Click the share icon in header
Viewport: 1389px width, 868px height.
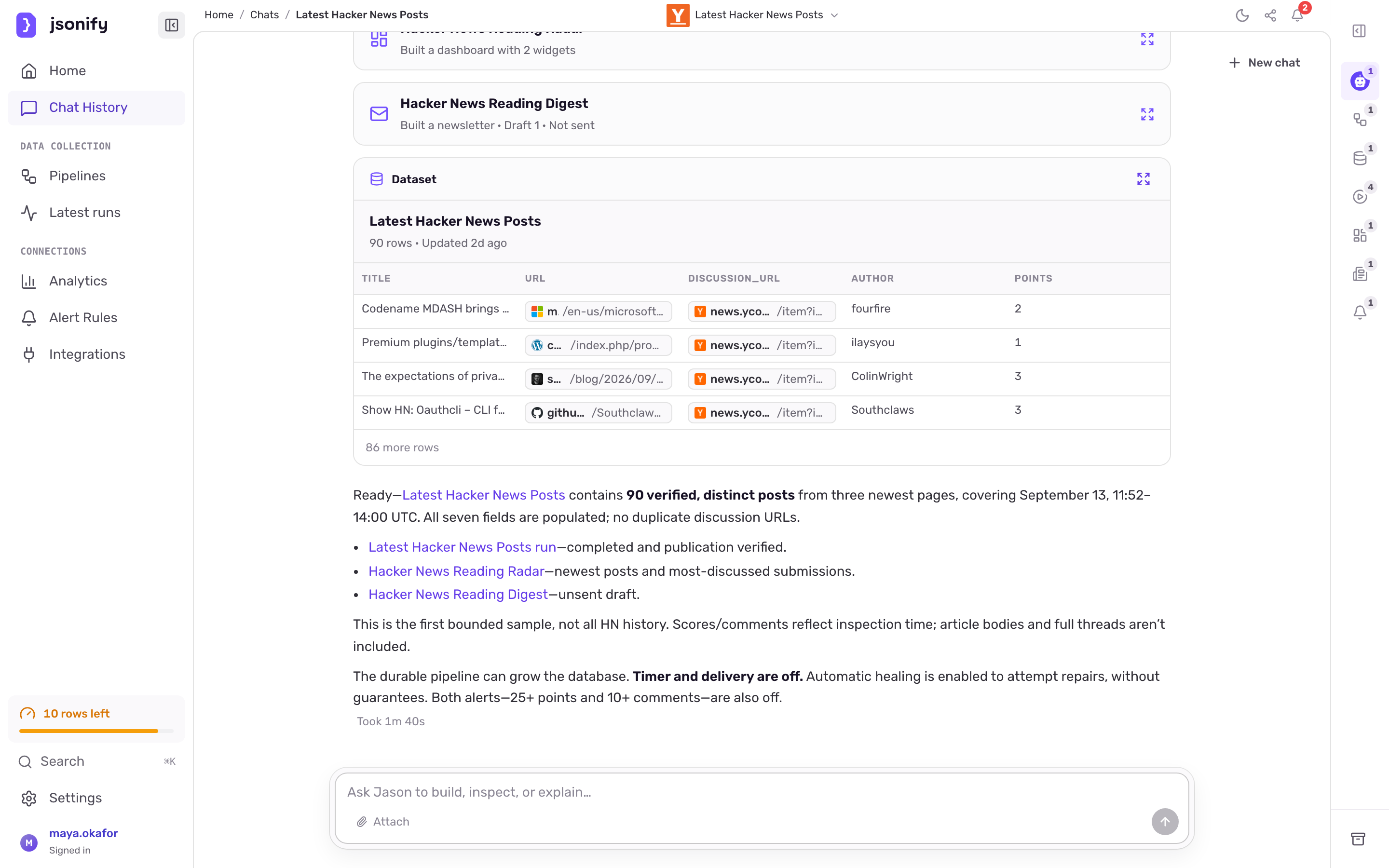(1270, 15)
